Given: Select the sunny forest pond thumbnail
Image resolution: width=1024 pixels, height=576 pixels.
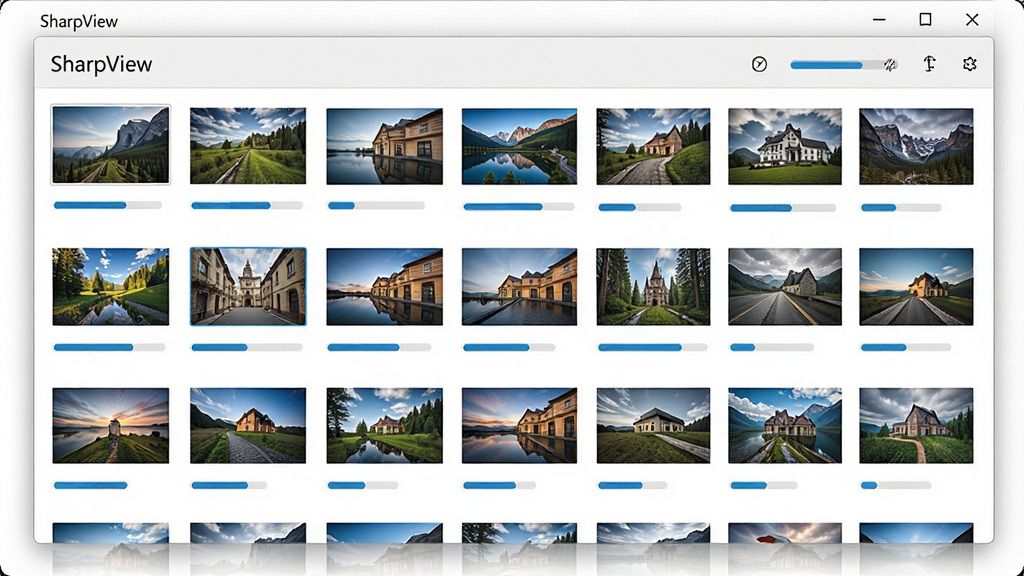Looking at the screenshot, I should pos(110,287).
